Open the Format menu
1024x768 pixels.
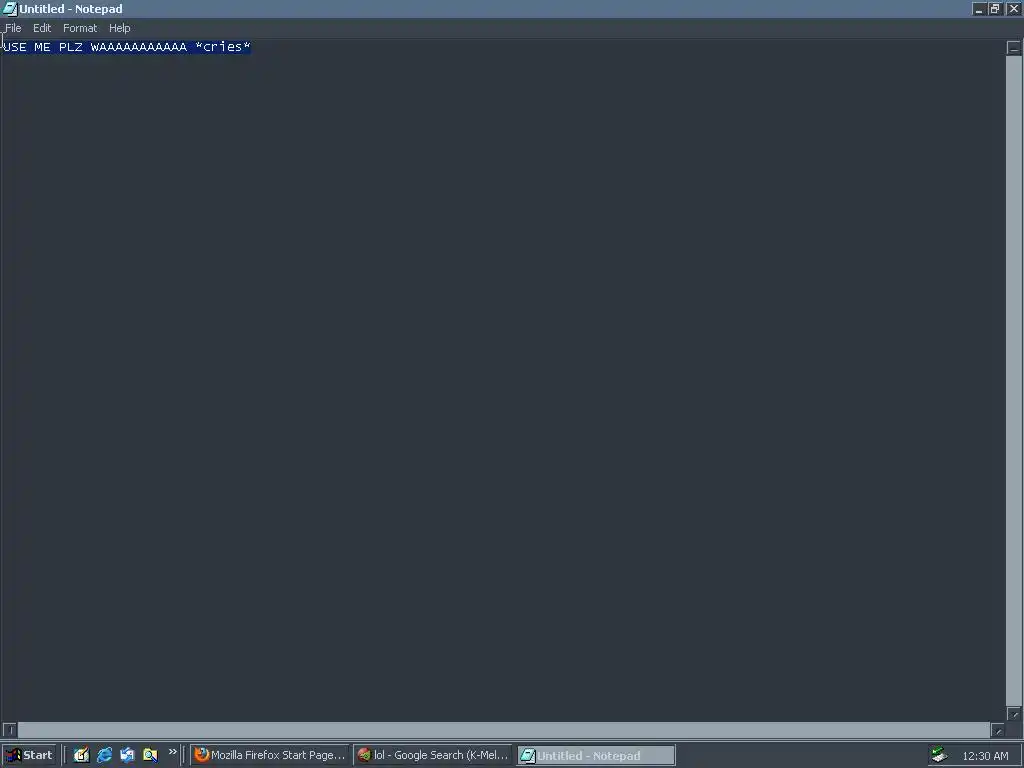(80, 28)
